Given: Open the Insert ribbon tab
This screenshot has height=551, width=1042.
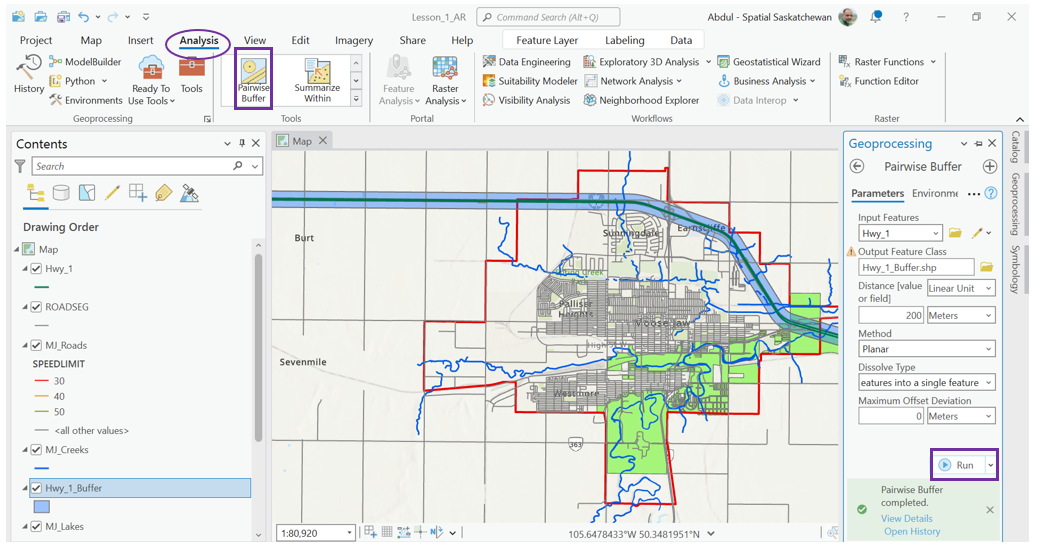Looking at the screenshot, I should [140, 41].
